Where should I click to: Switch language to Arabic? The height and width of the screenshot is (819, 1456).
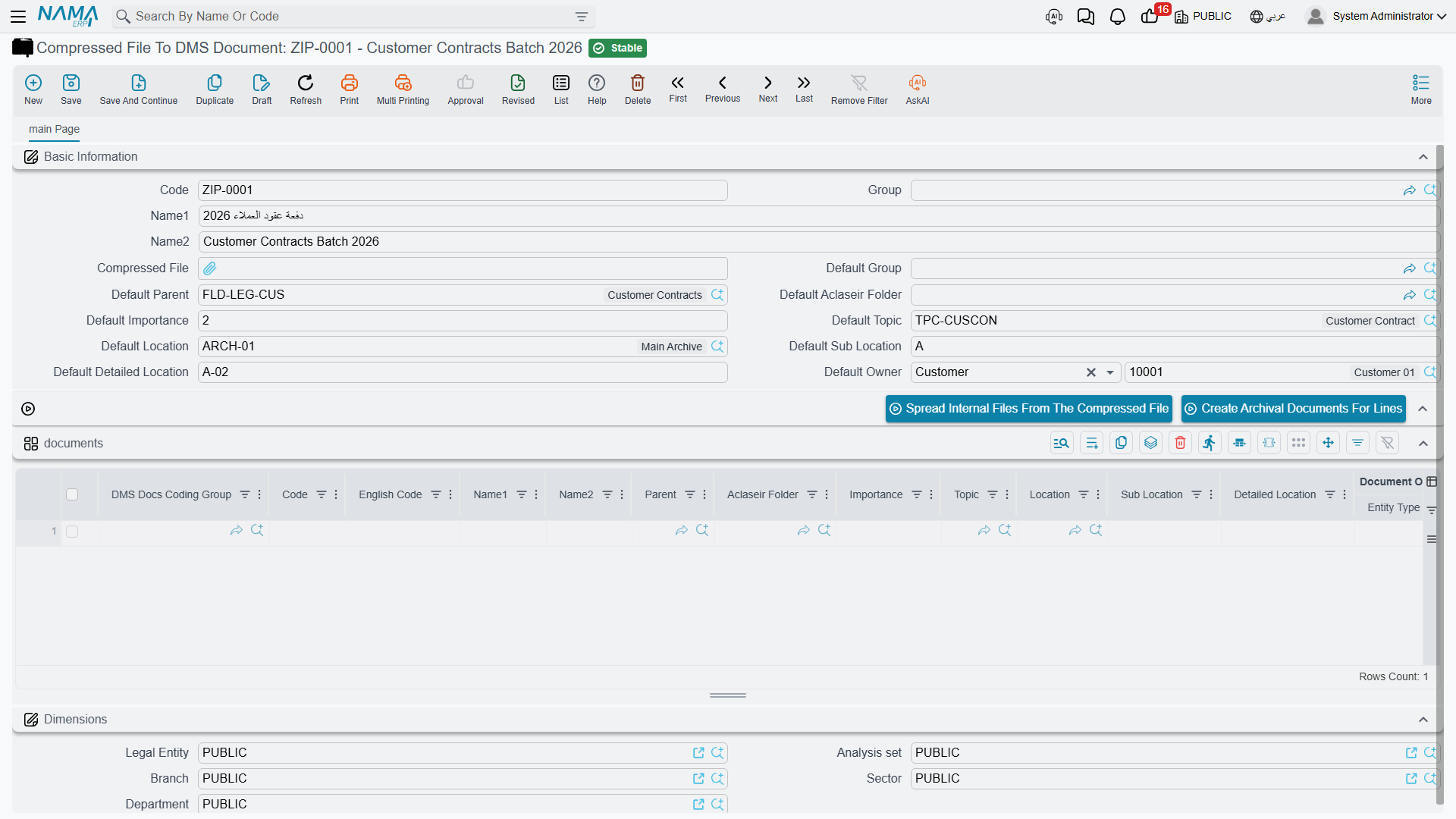pyautogui.click(x=1268, y=16)
